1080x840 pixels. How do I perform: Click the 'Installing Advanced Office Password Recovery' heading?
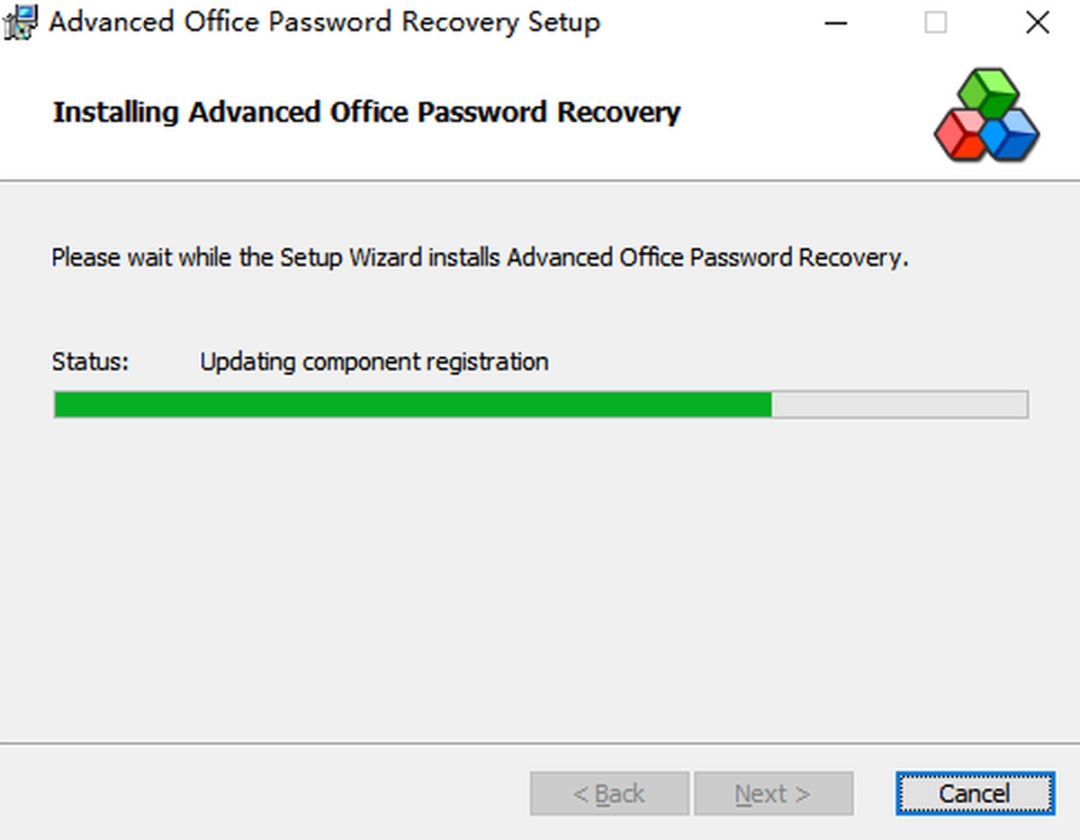[366, 112]
